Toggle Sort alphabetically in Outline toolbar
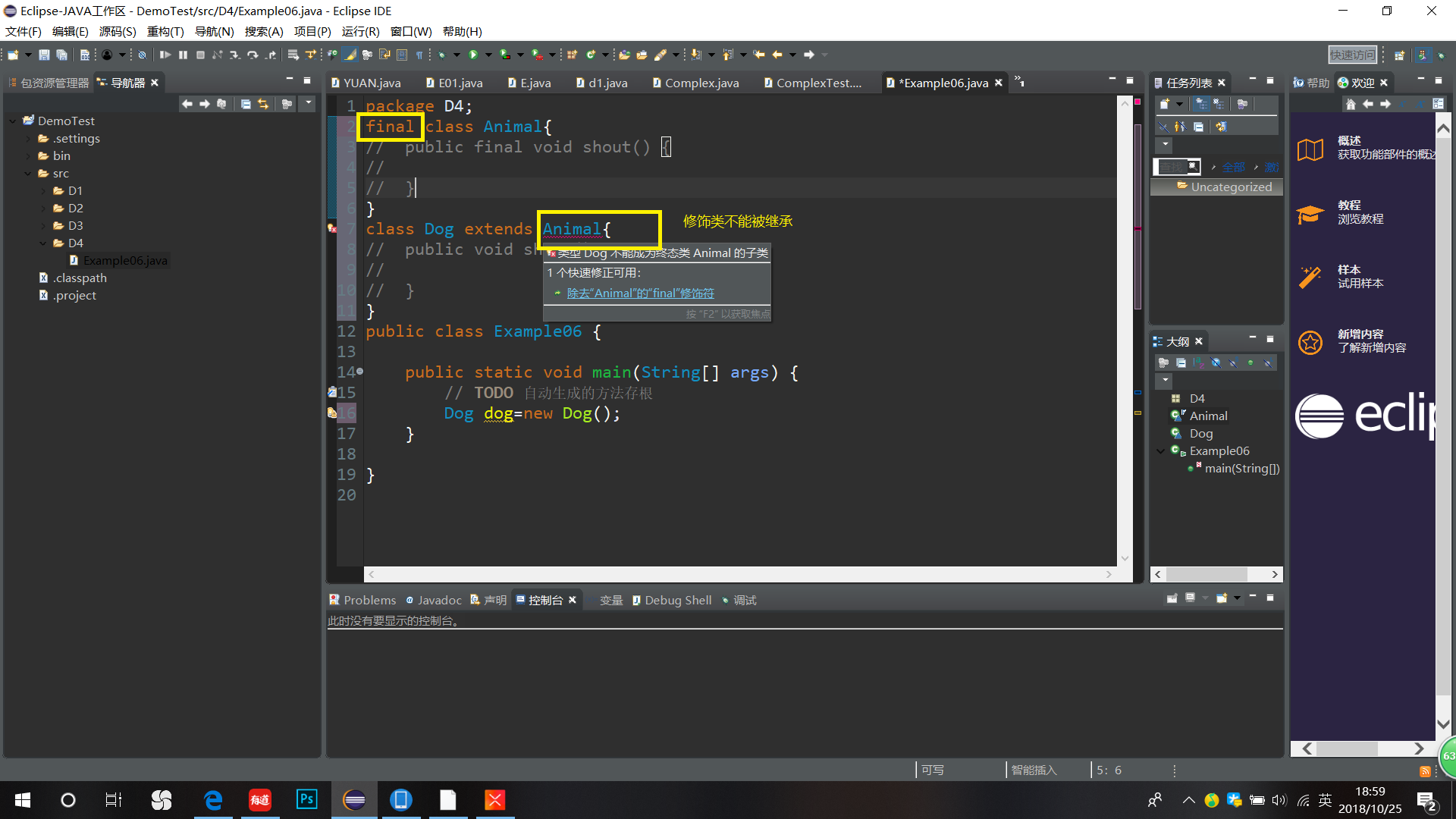Screen dimensions: 1456x819 (x=1198, y=362)
